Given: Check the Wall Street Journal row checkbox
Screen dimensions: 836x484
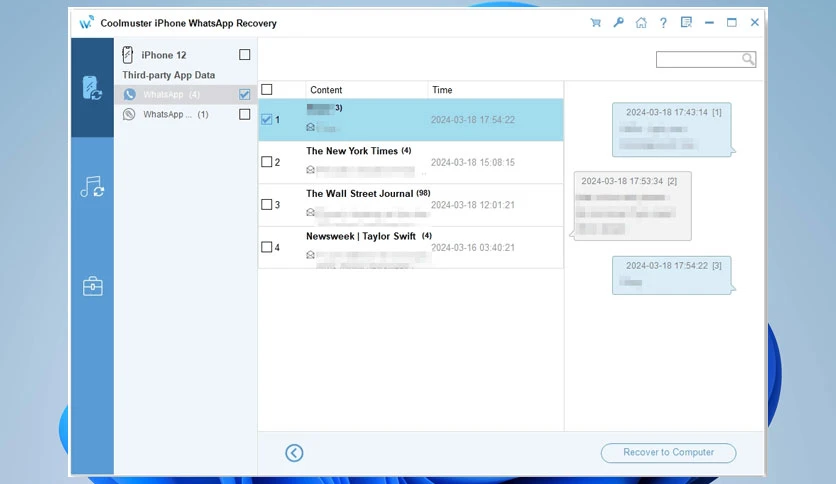Looking at the screenshot, I should pos(267,204).
